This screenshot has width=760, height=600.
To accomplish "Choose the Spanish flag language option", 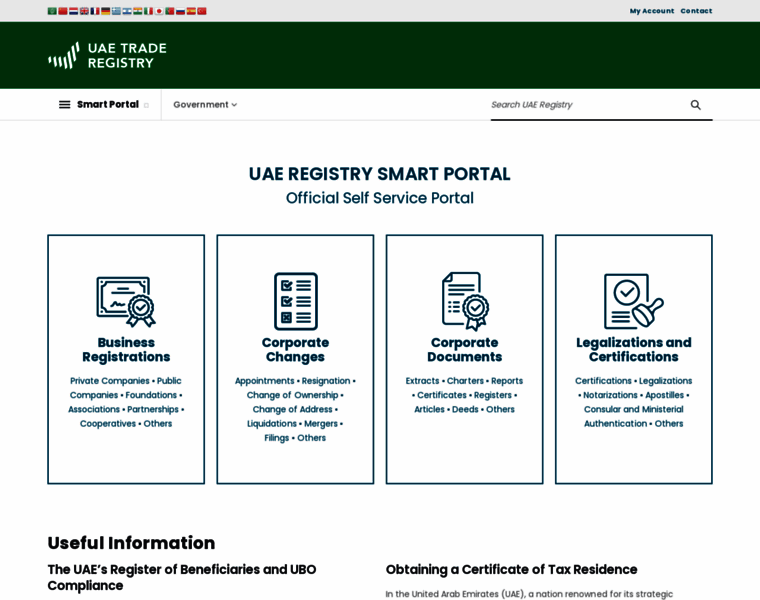I will point(191,11).
